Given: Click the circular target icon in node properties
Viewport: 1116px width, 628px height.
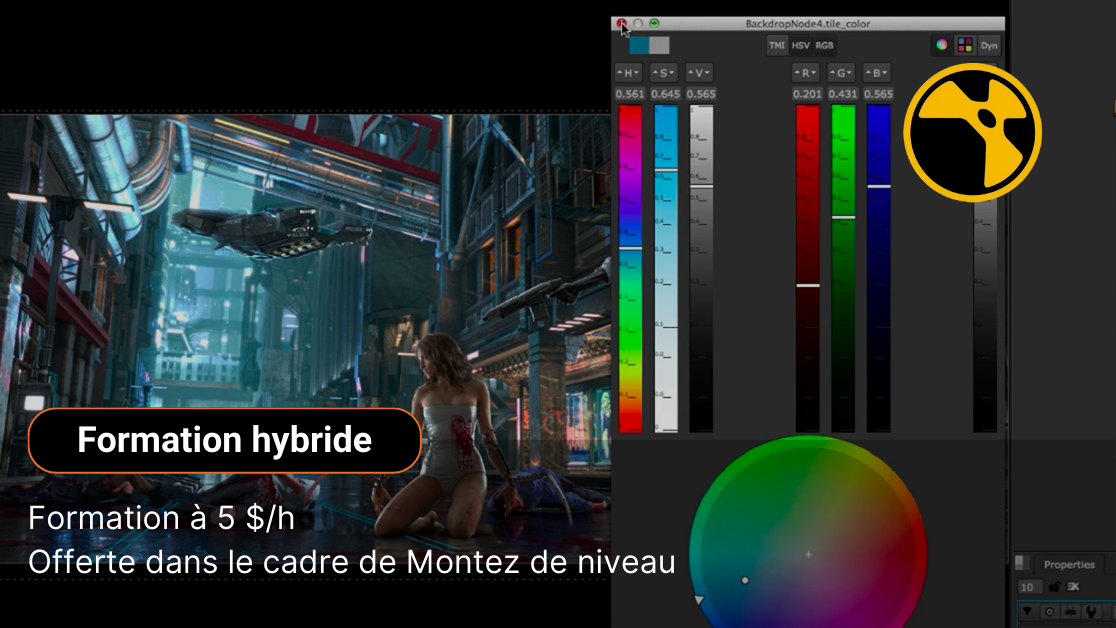Looking at the screenshot, I should pyautogui.click(x=1050, y=612).
